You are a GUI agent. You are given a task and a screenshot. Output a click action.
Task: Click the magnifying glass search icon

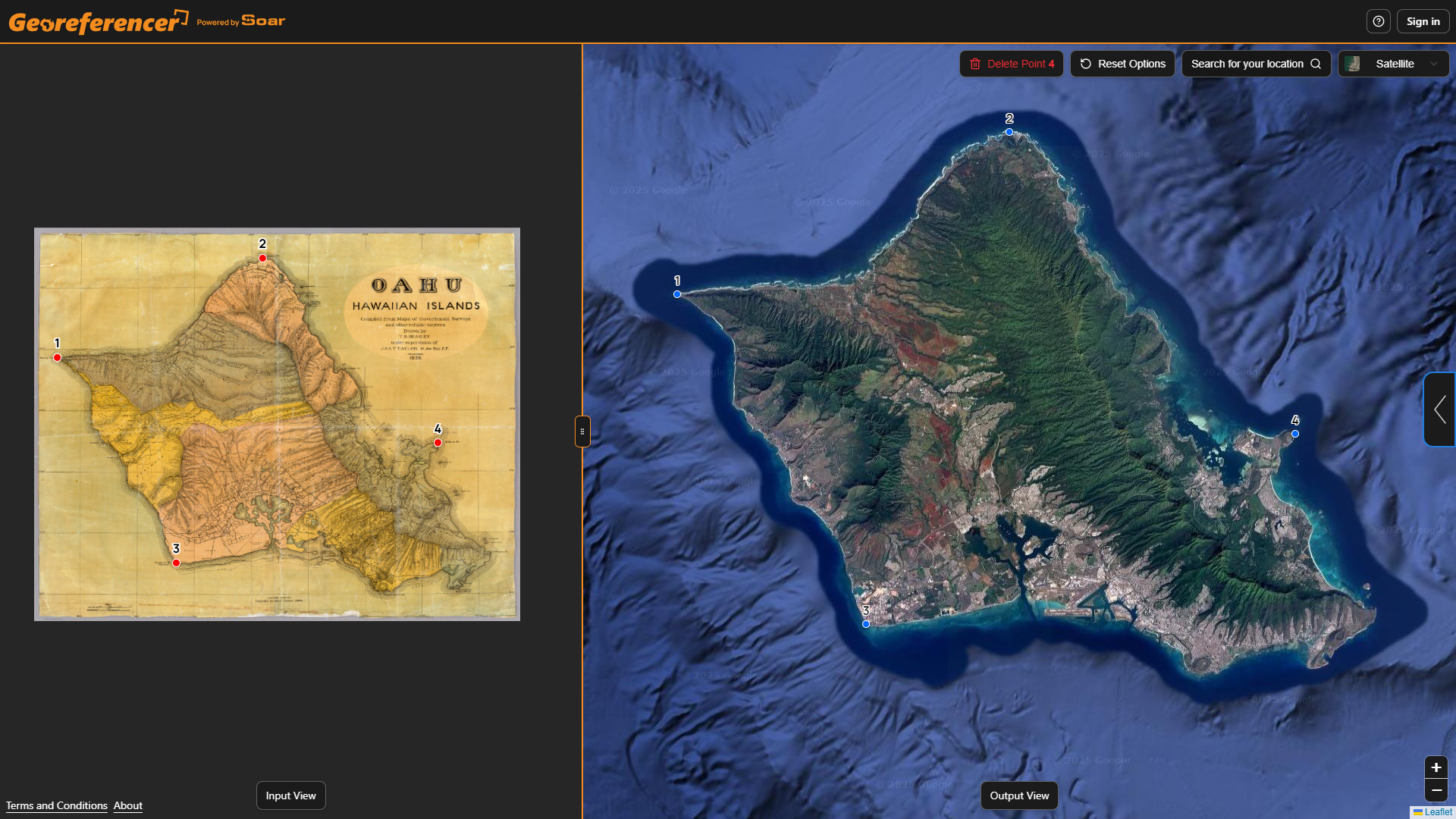1316,64
